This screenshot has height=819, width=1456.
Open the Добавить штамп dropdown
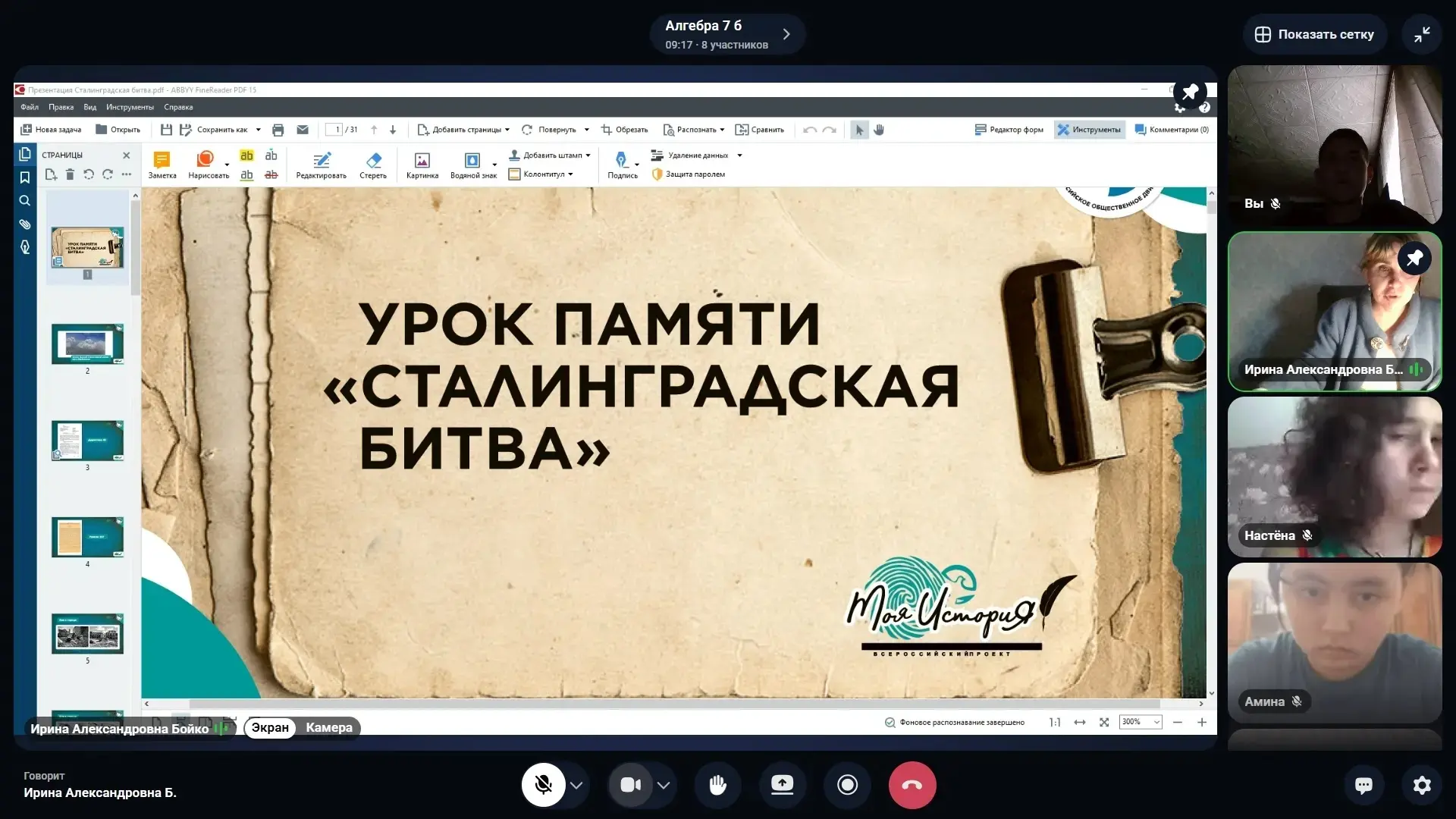549,155
